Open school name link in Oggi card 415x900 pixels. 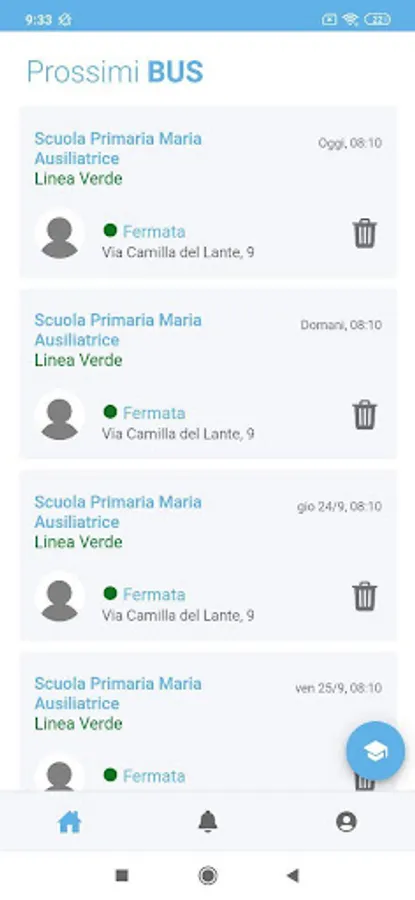click(x=118, y=148)
